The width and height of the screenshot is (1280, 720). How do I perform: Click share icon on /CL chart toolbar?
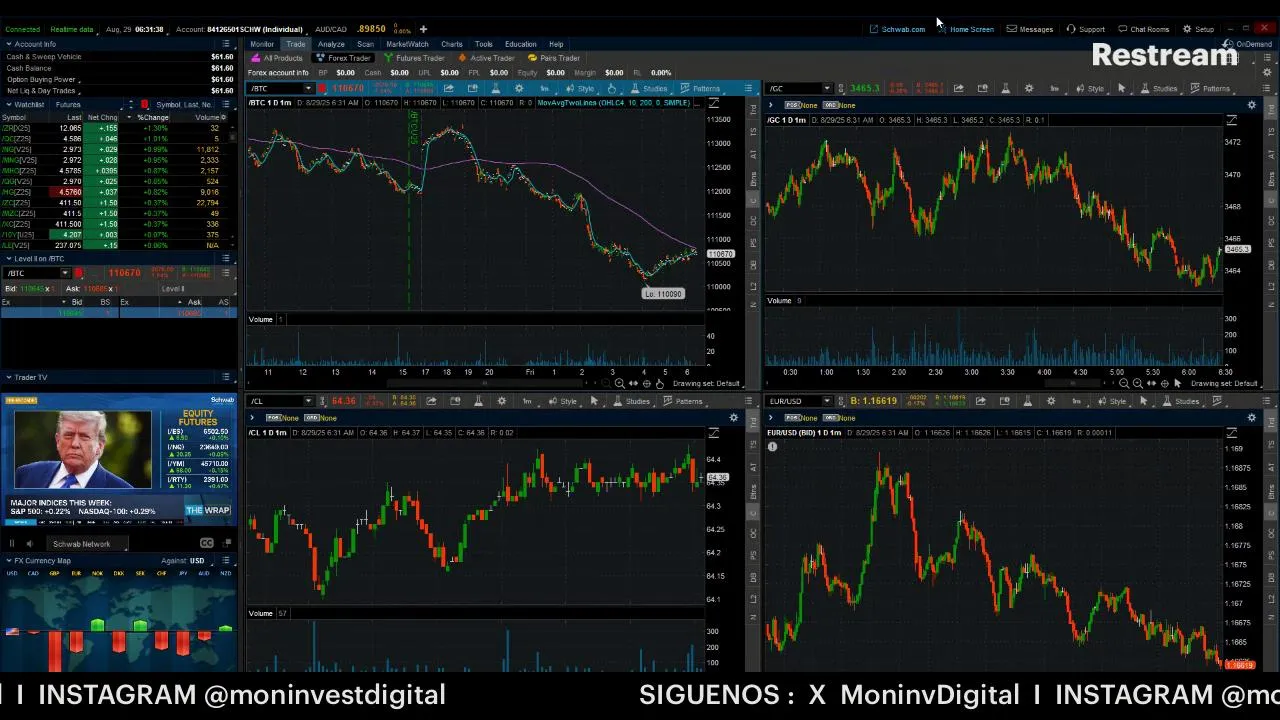[x=431, y=401]
